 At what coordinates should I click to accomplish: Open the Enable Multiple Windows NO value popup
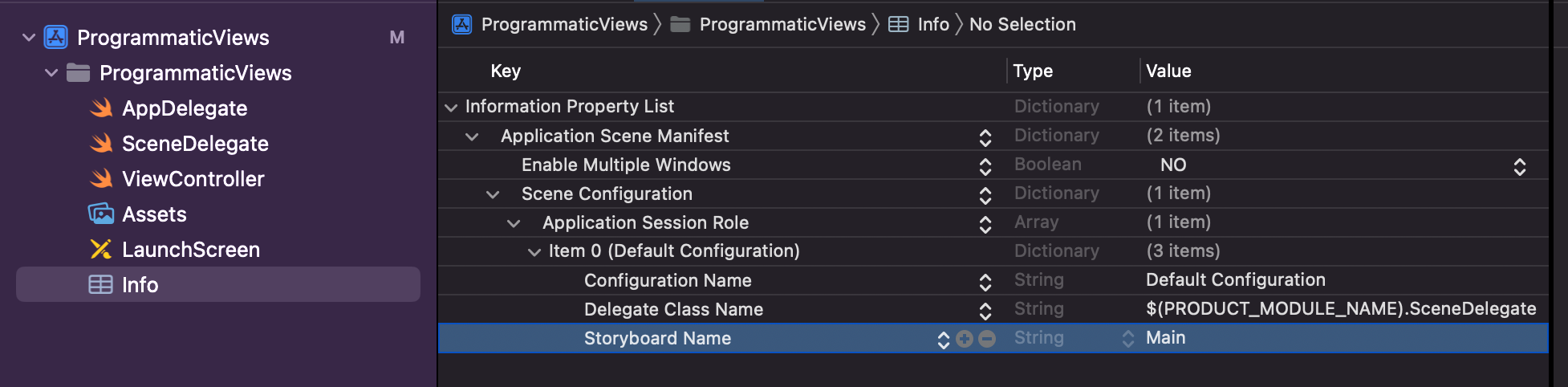[x=1519, y=166]
